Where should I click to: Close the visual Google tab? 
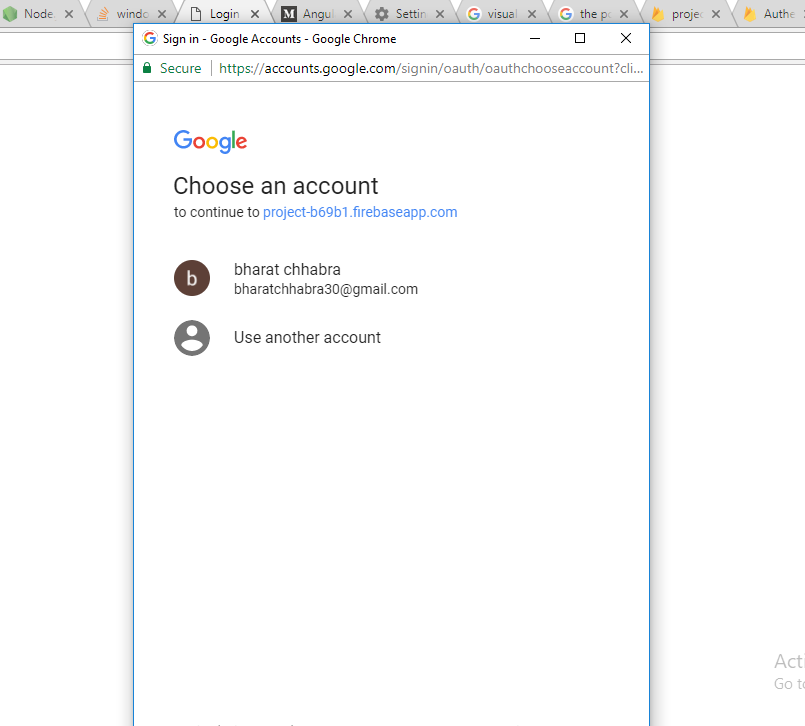[532, 14]
